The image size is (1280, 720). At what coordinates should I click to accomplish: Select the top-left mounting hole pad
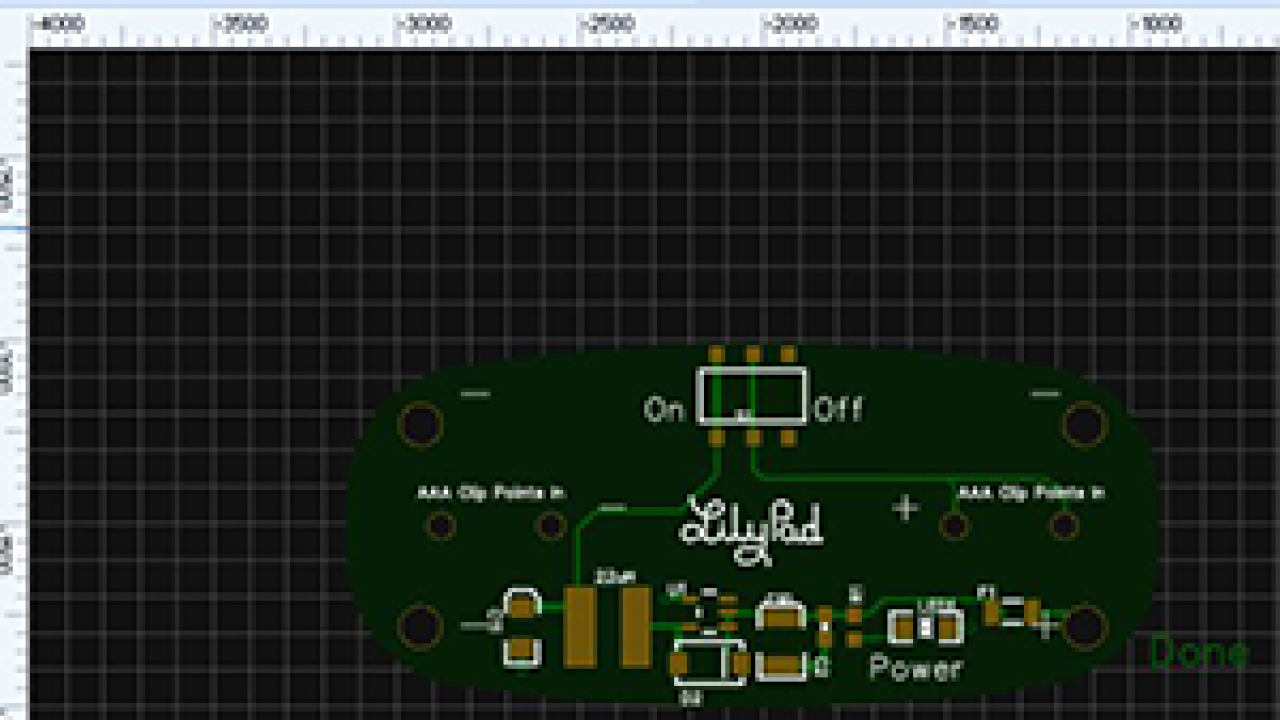click(x=421, y=425)
